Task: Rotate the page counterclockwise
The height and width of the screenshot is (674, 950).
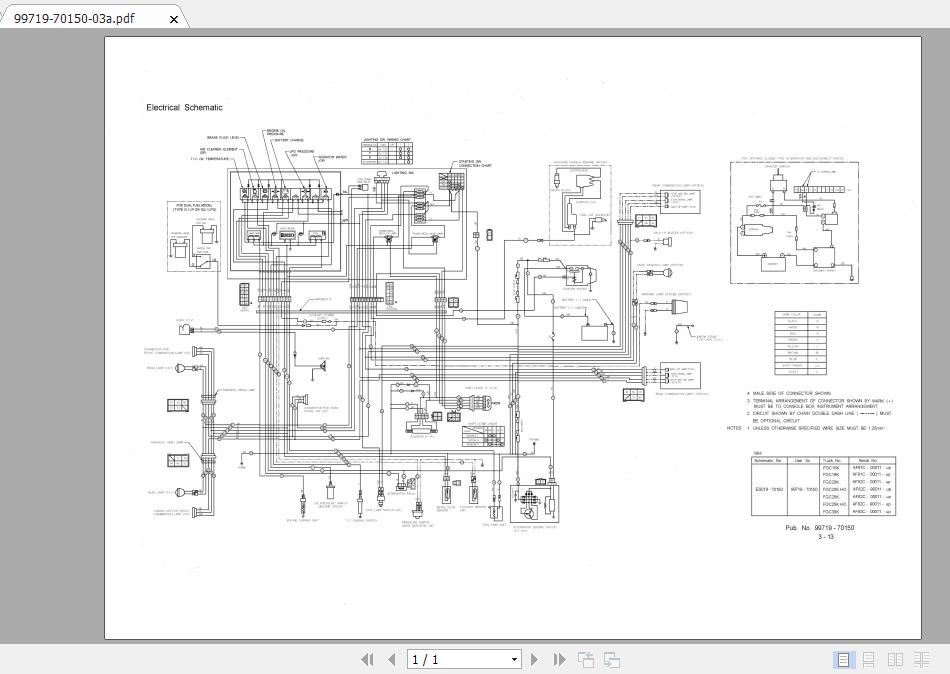Action: click(586, 659)
